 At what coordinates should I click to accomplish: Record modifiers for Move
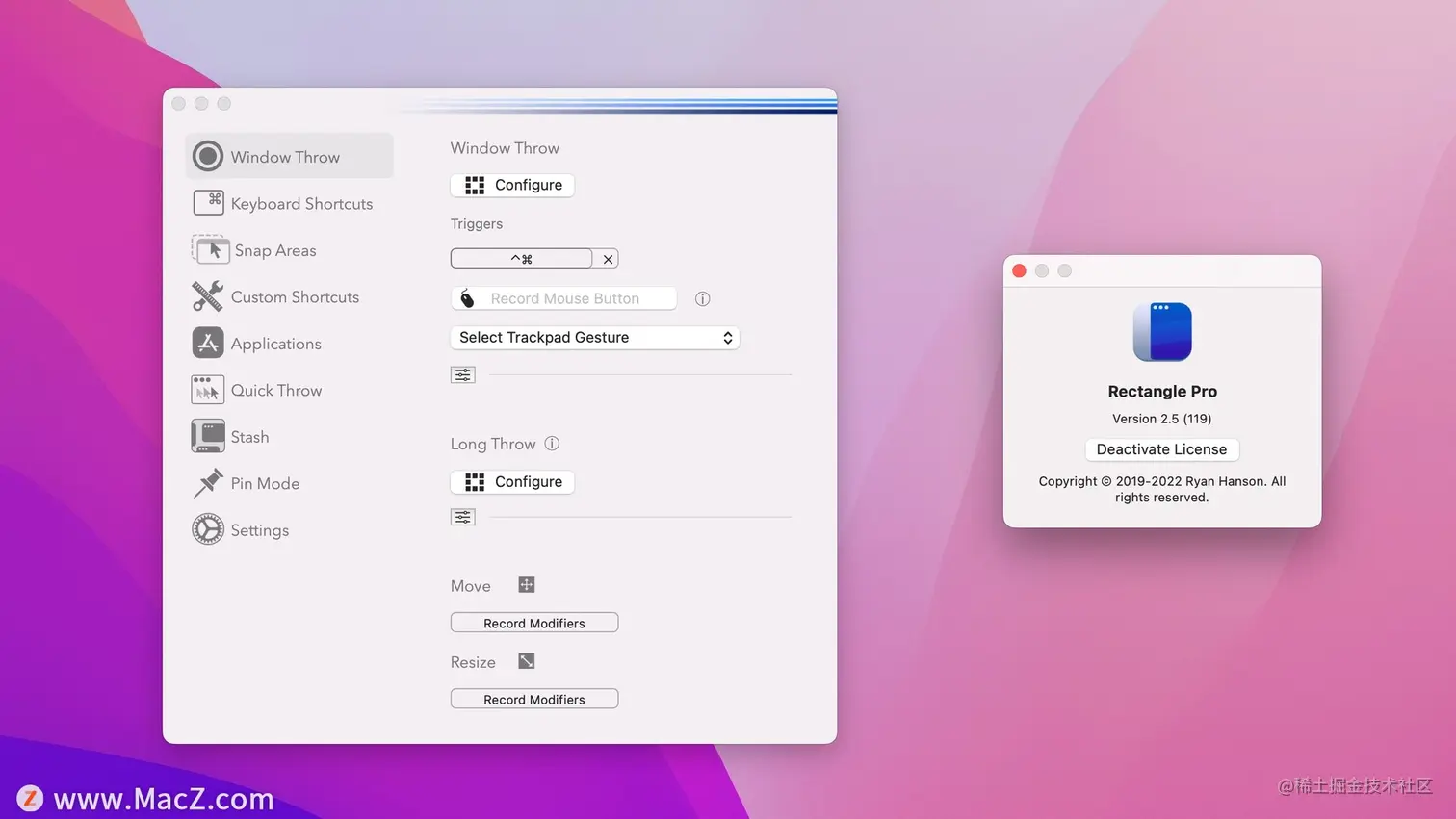[534, 623]
